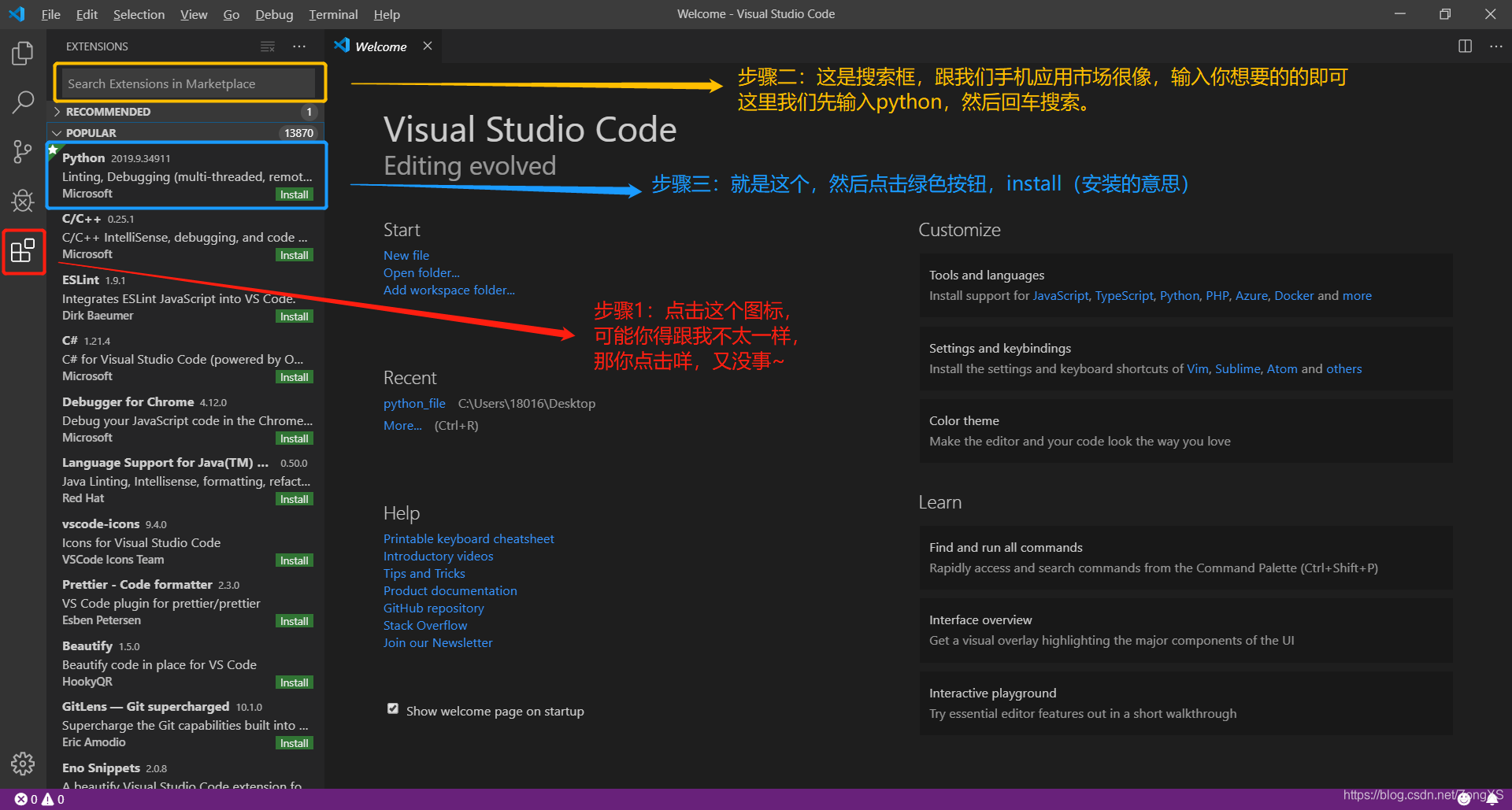This screenshot has width=1512, height=810.
Task: Install the C# extension
Action: tap(295, 377)
